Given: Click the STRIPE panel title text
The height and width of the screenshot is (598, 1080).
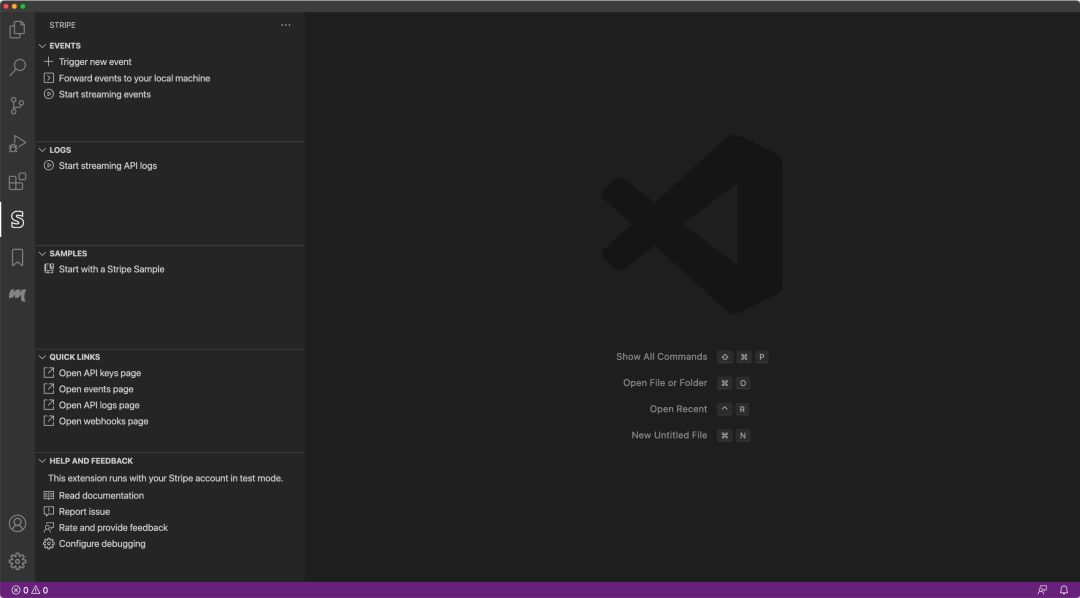Looking at the screenshot, I should [63, 25].
